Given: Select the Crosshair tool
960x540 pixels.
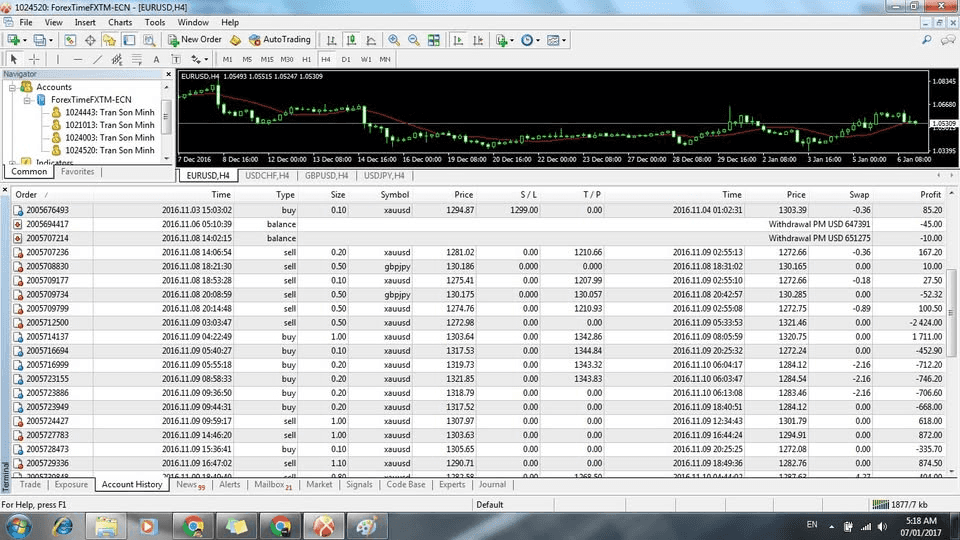Looking at the screenshot, I should 35,59.
